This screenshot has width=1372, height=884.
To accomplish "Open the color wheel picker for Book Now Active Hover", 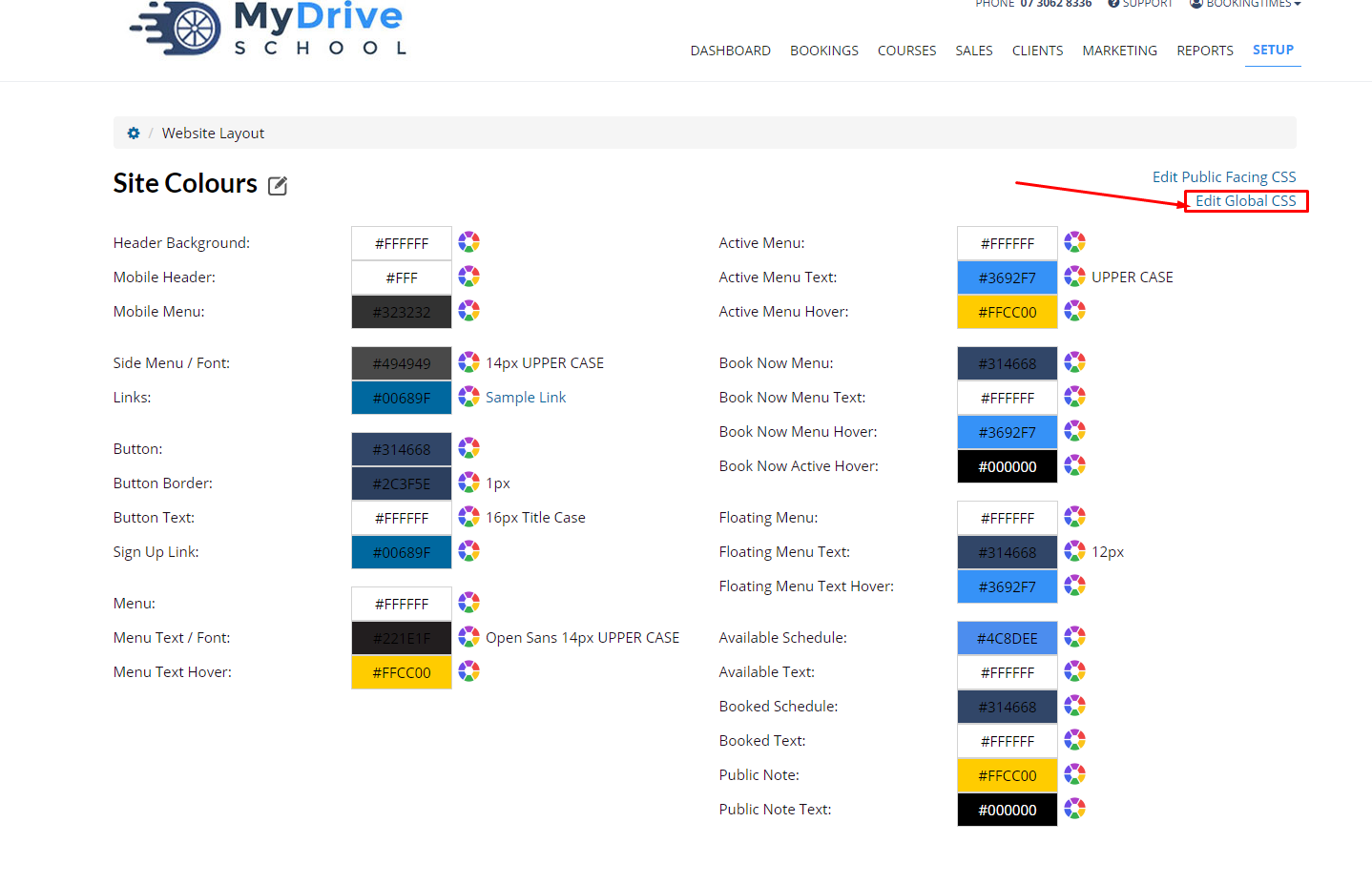I will coord(1074,465).
